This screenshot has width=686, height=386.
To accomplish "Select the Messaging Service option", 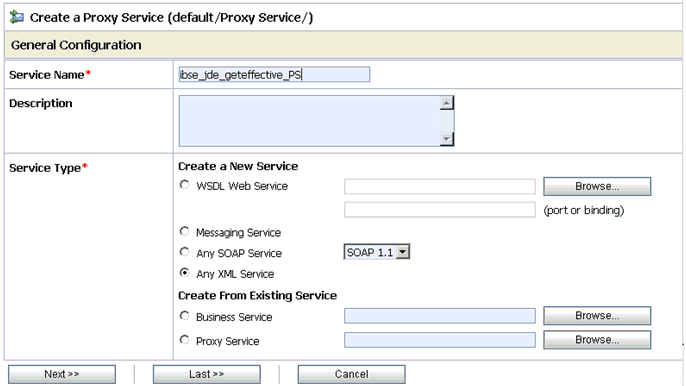I will [x=185, y=232].
